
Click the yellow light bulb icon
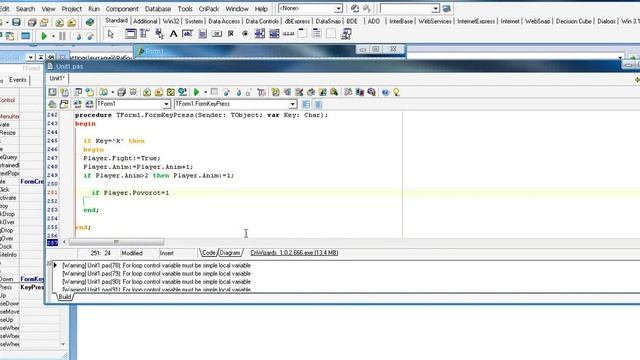[396, 92]
